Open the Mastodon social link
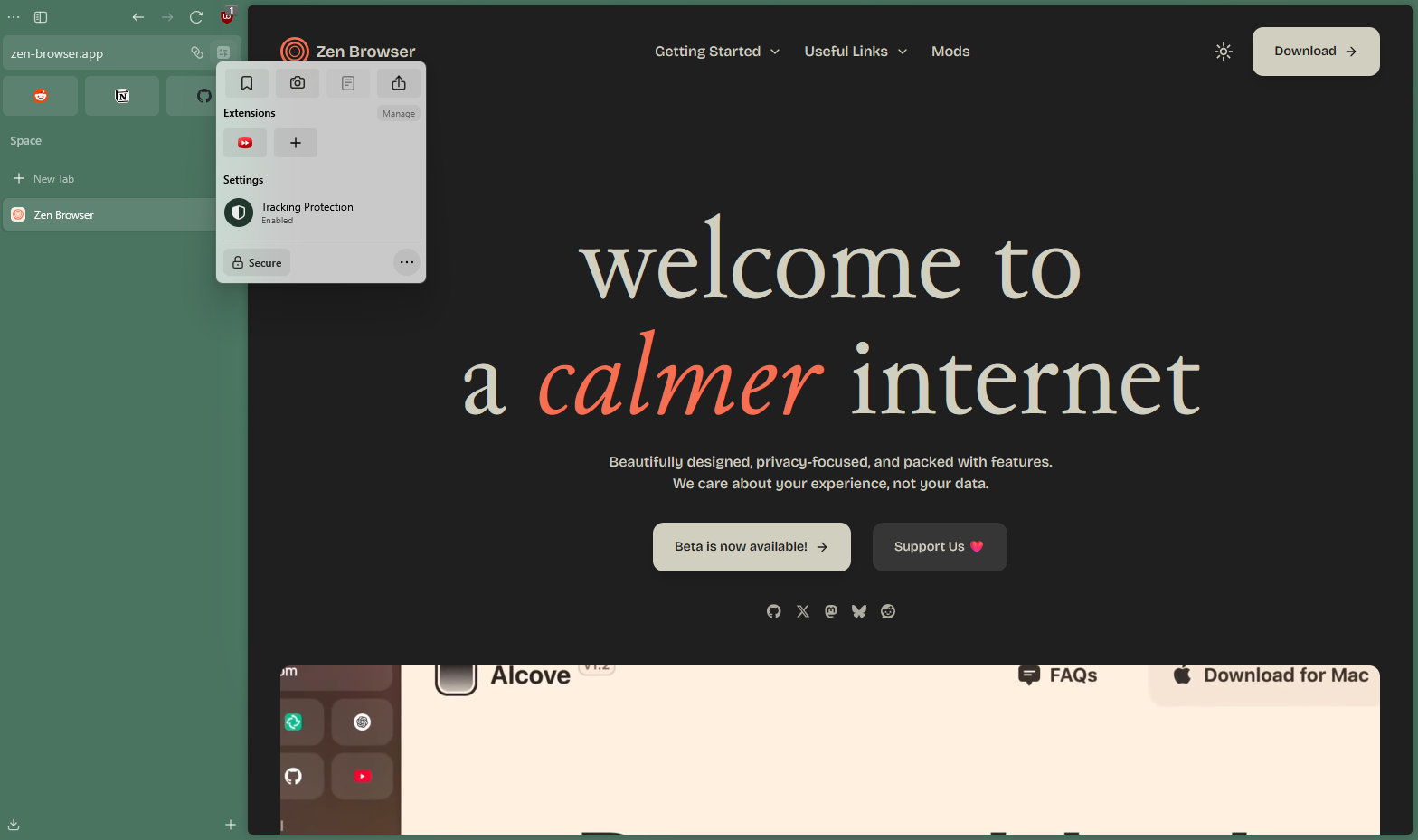The width and height of the screenshot is (1418, 840). tap(831, 611)
